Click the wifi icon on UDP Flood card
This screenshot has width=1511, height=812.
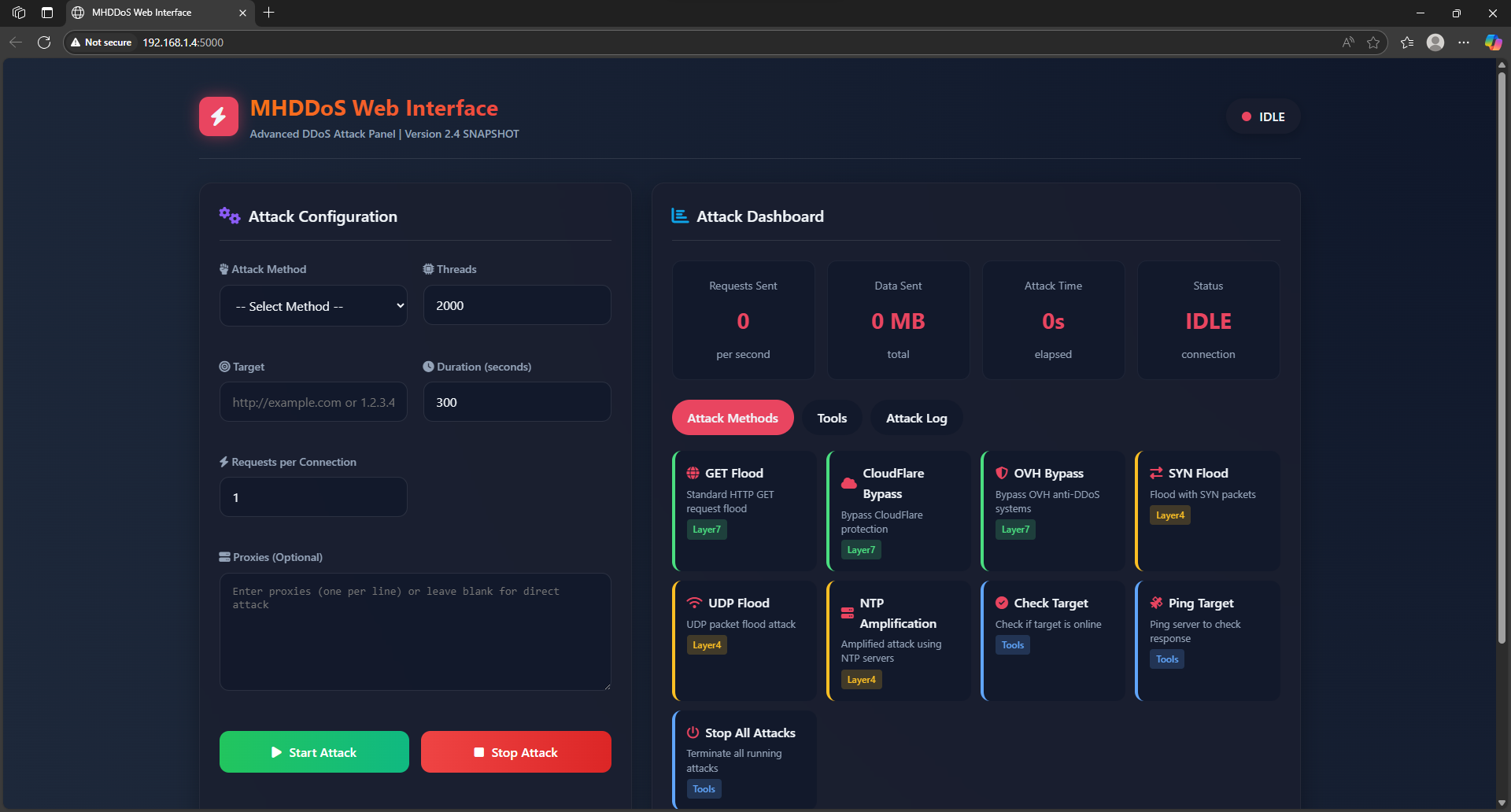694,603
